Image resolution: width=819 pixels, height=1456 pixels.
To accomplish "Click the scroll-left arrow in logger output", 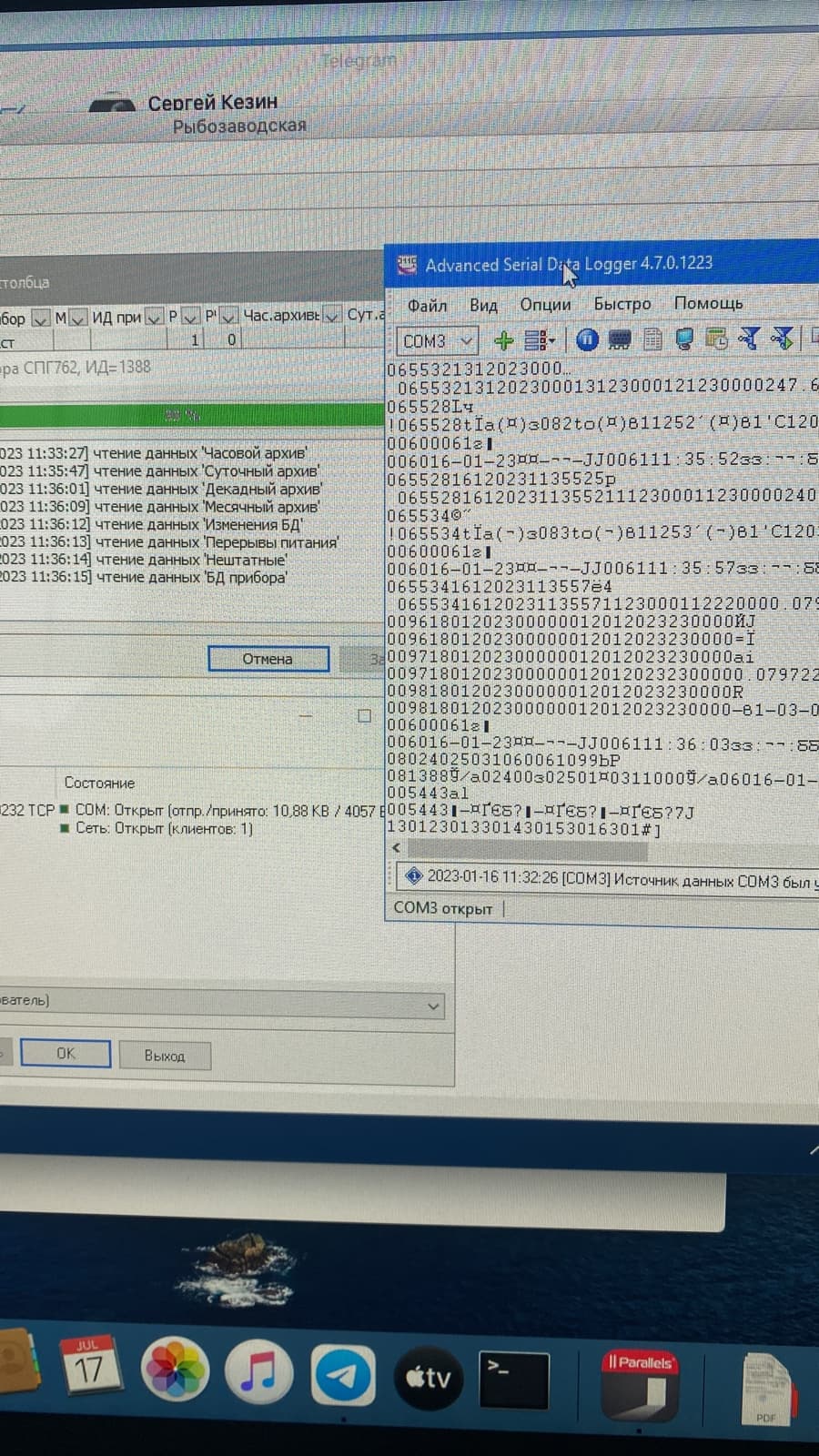I will (396, 848).
